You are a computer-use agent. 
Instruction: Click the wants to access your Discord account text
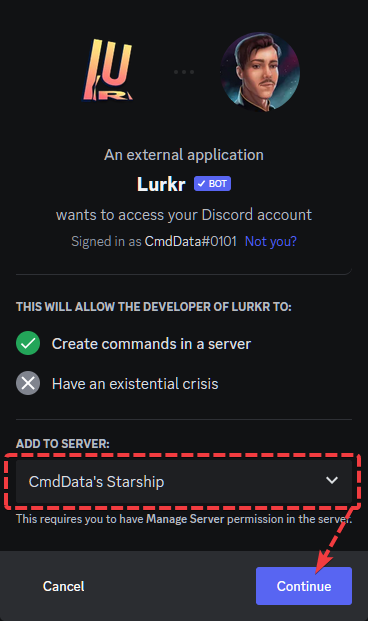tap(184, 215)
